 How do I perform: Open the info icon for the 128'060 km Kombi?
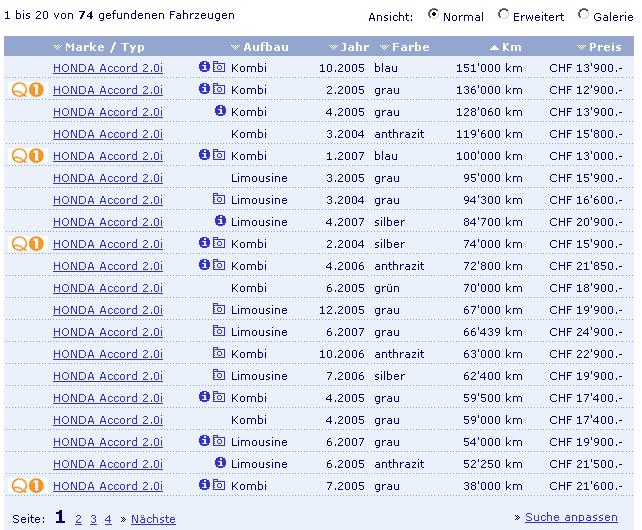click(220, 112)
